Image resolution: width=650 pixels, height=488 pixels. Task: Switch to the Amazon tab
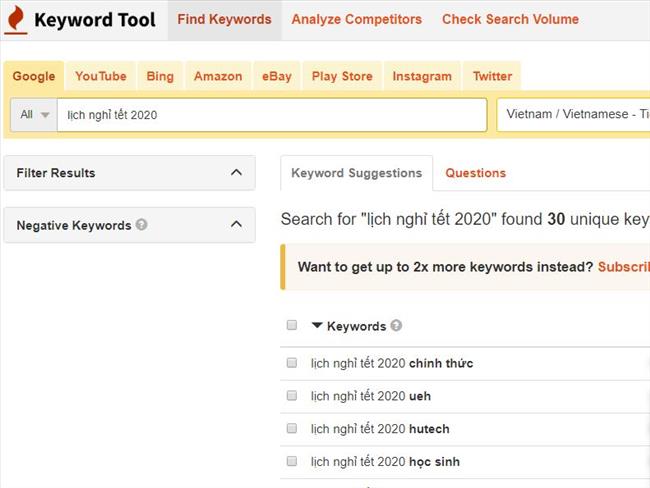(218, 76)
